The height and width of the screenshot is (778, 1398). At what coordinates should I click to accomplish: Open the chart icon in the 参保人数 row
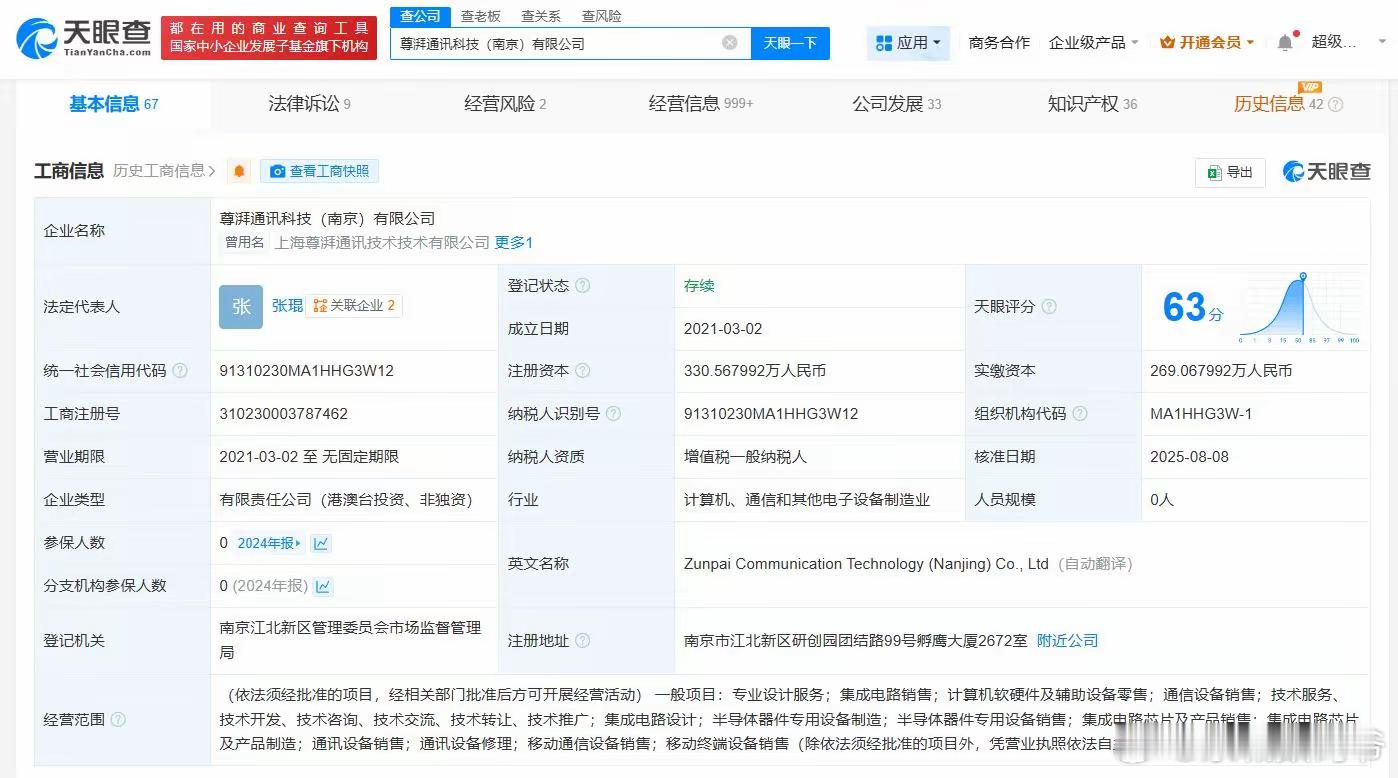point(321,543)
